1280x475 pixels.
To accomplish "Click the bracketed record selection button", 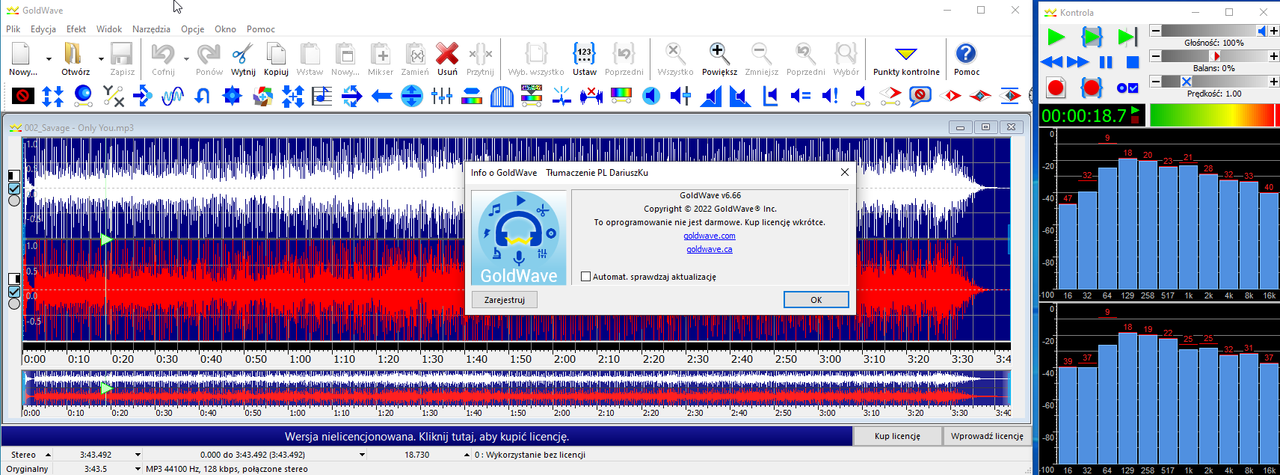I will [x=1092, y=88].
